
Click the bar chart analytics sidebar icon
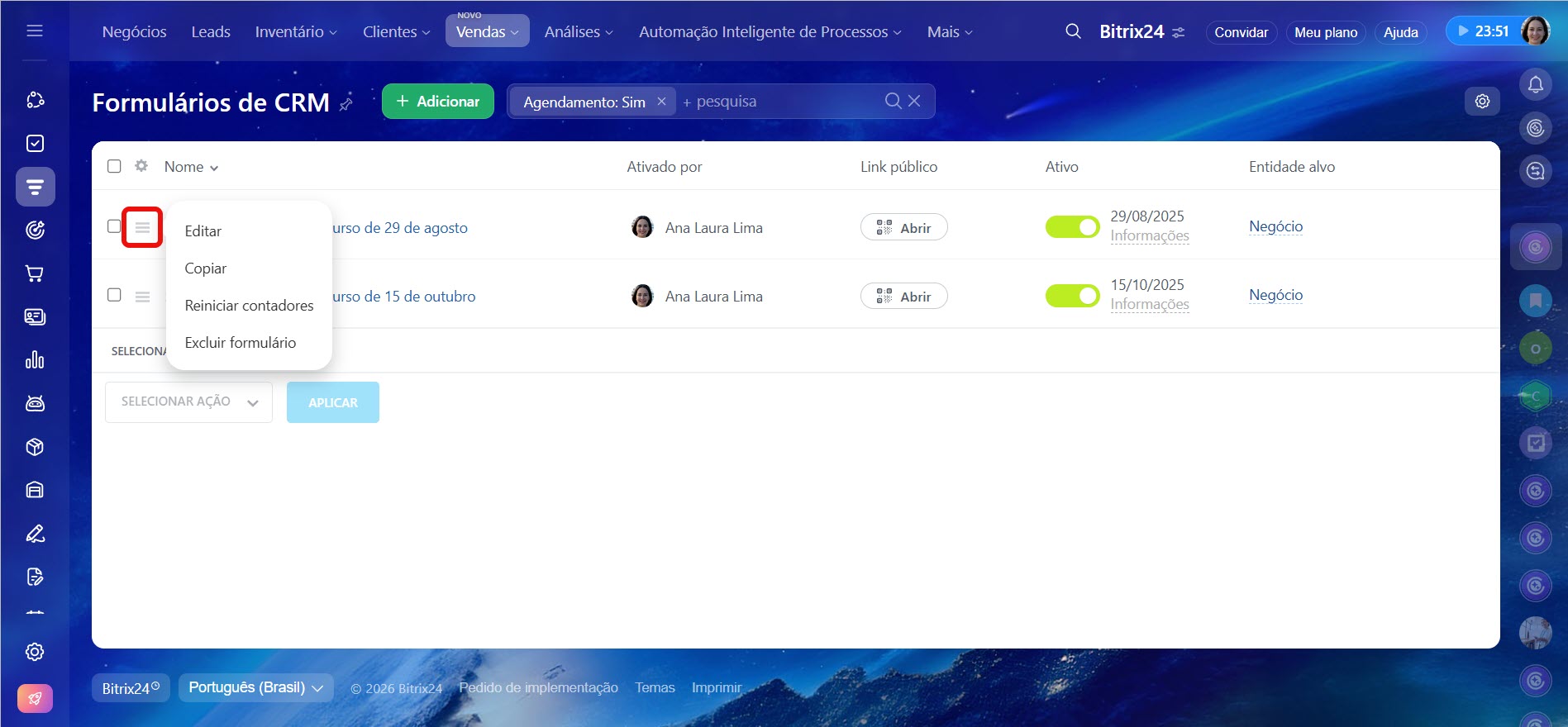pyautogui.click(x=35, y=360)
